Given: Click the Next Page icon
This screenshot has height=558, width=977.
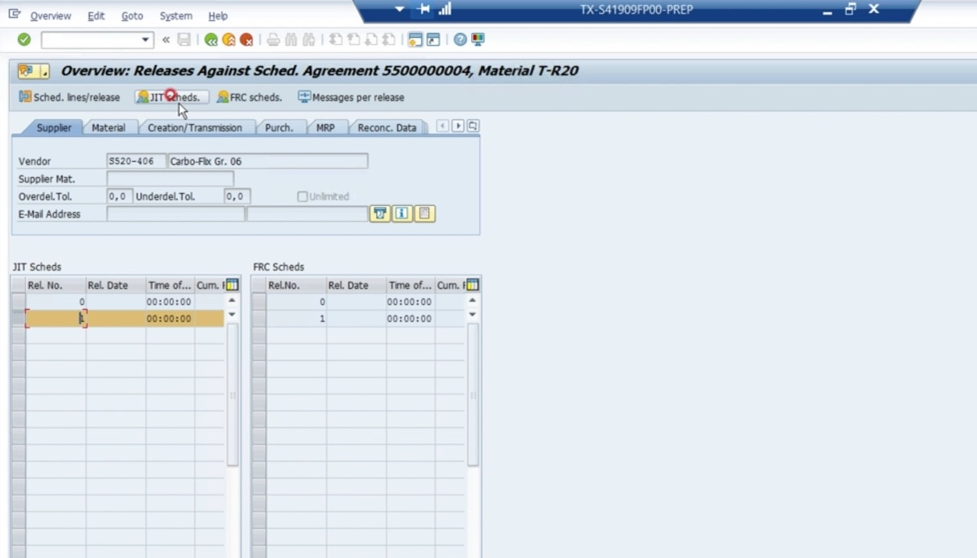Looking at the screenshot, I should tap(371, 40).
